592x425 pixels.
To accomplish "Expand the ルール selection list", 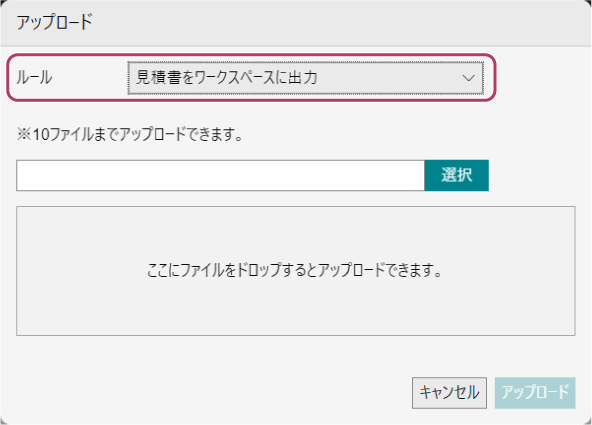I will 305,78.
